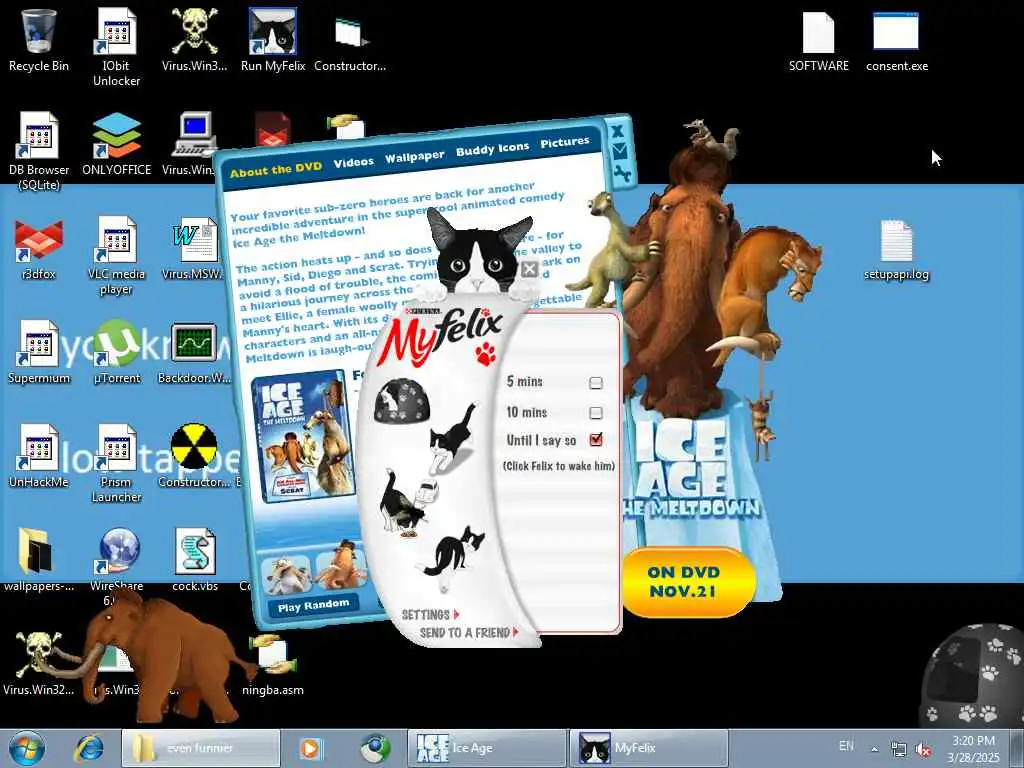Select the Prism Launcher shortcut
The height and width of the screenshot is (768, 1024).
[116, 464]
